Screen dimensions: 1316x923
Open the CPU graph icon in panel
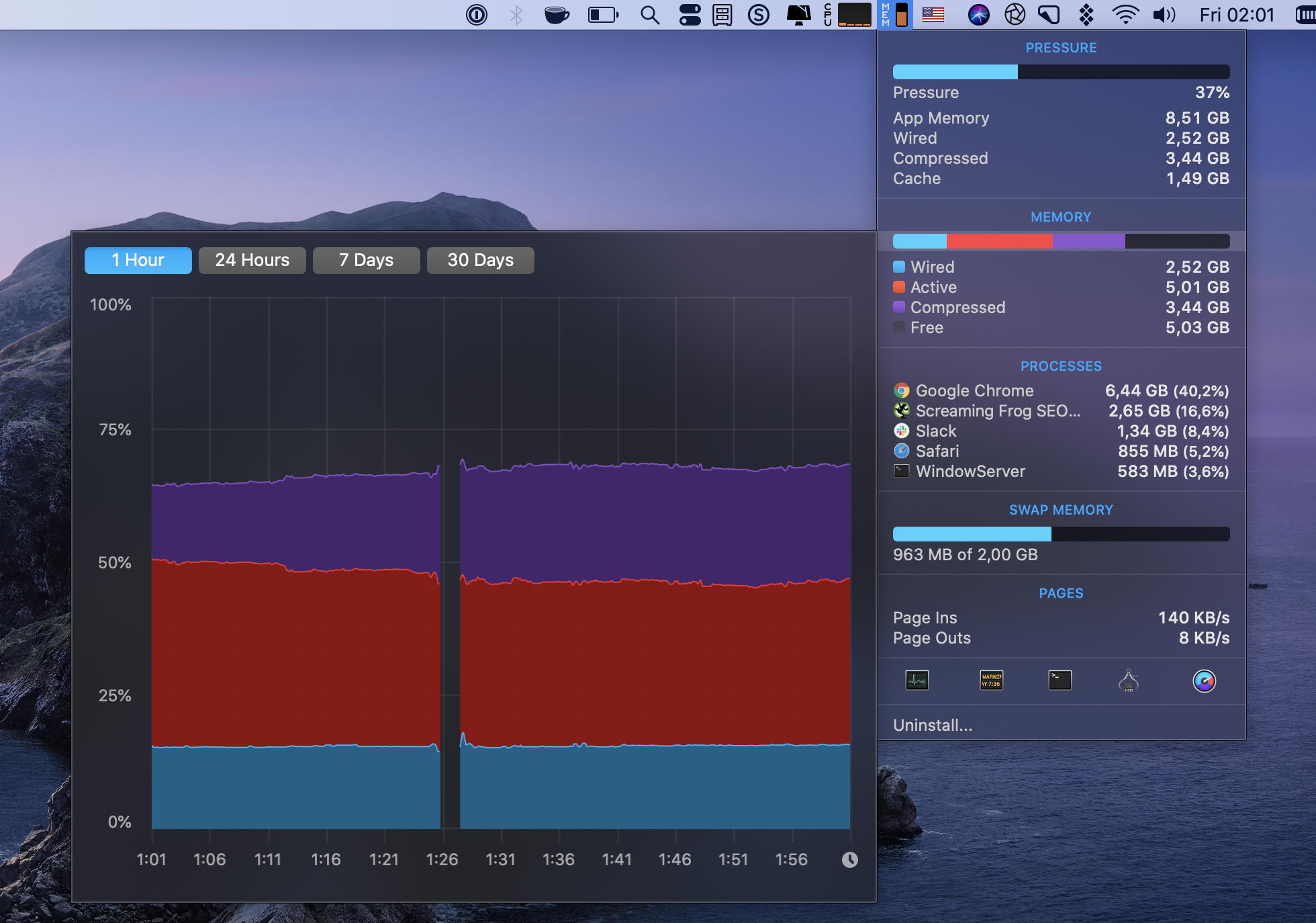(916, 682)
